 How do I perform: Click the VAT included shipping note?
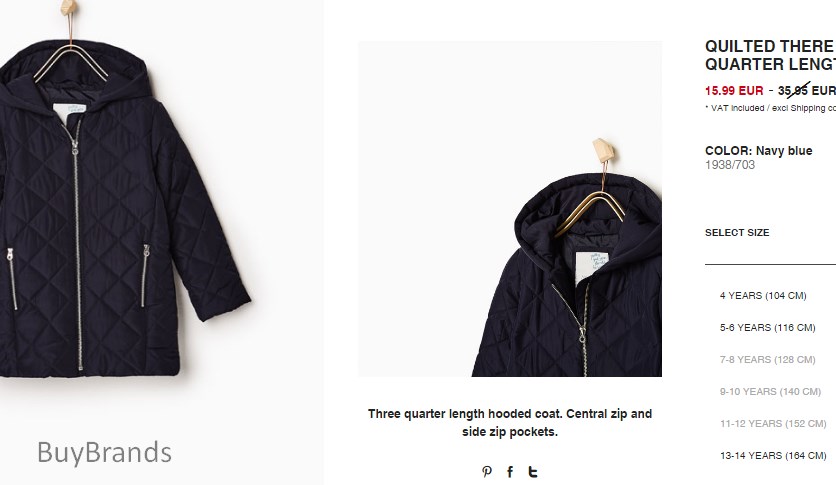click(x=770, y=108)
